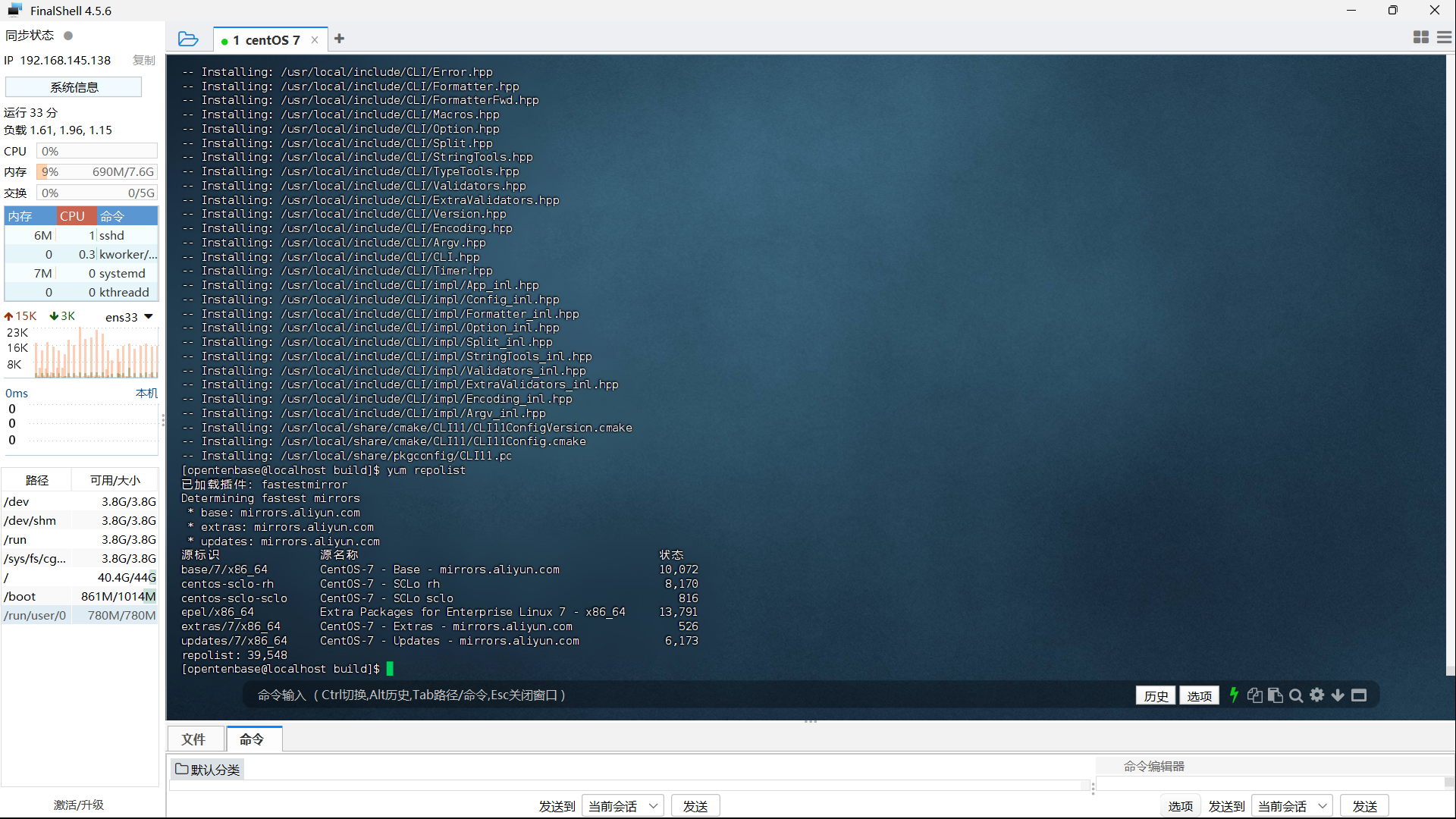Add a new session tab with plus
The width and height of the screenshot is (1456, 819).
(339, 39)
